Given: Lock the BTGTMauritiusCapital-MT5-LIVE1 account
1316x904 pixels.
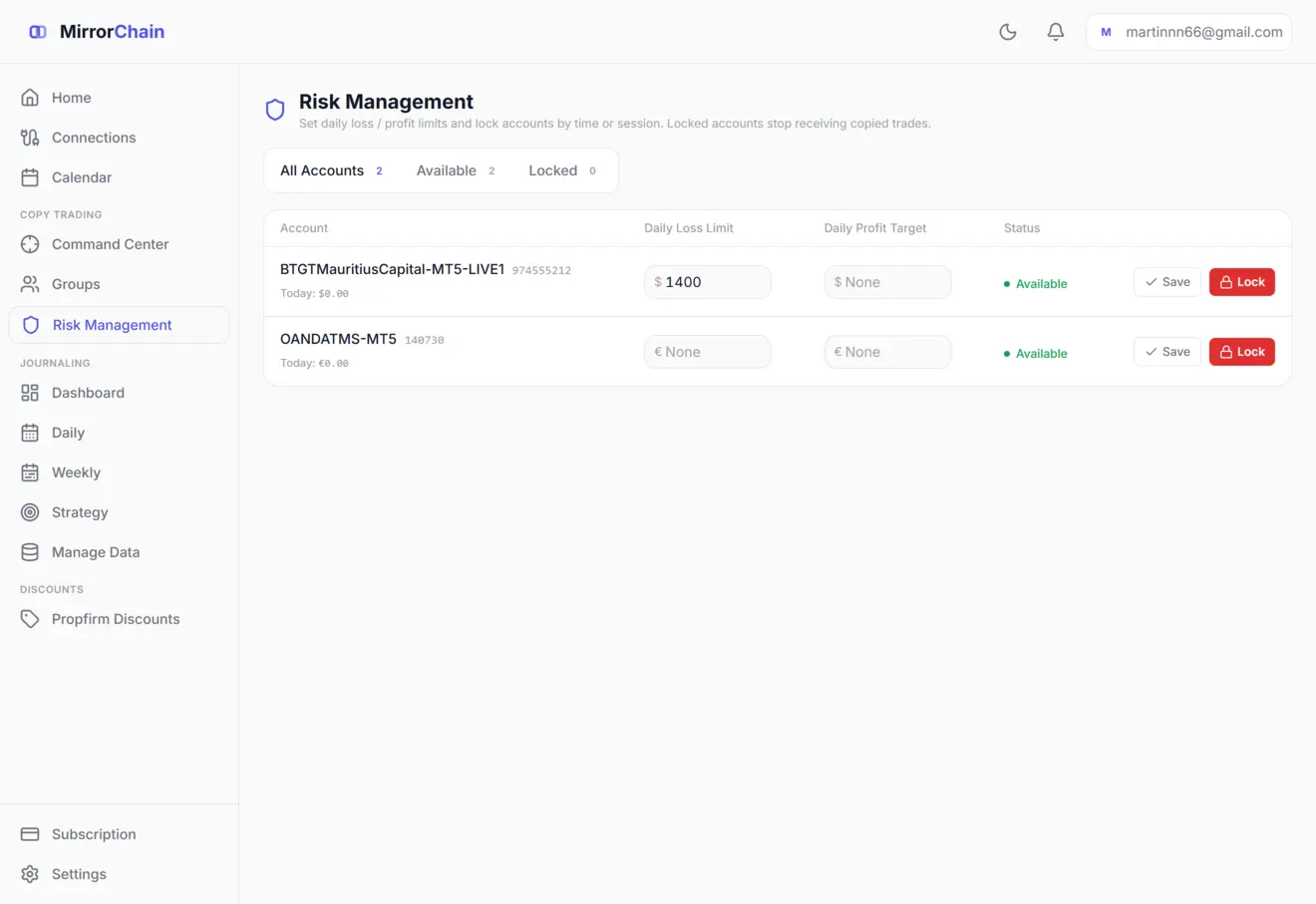Looking at the screenshot, I should pos(1242,282).
